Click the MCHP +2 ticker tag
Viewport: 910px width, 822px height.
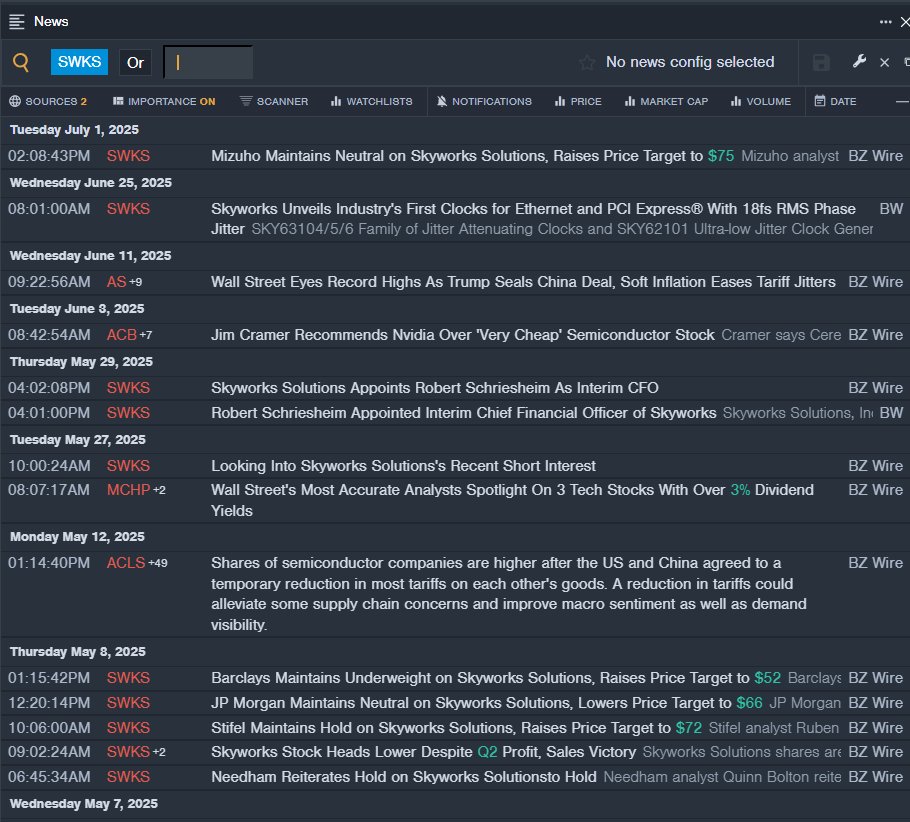tap(136, 490)
